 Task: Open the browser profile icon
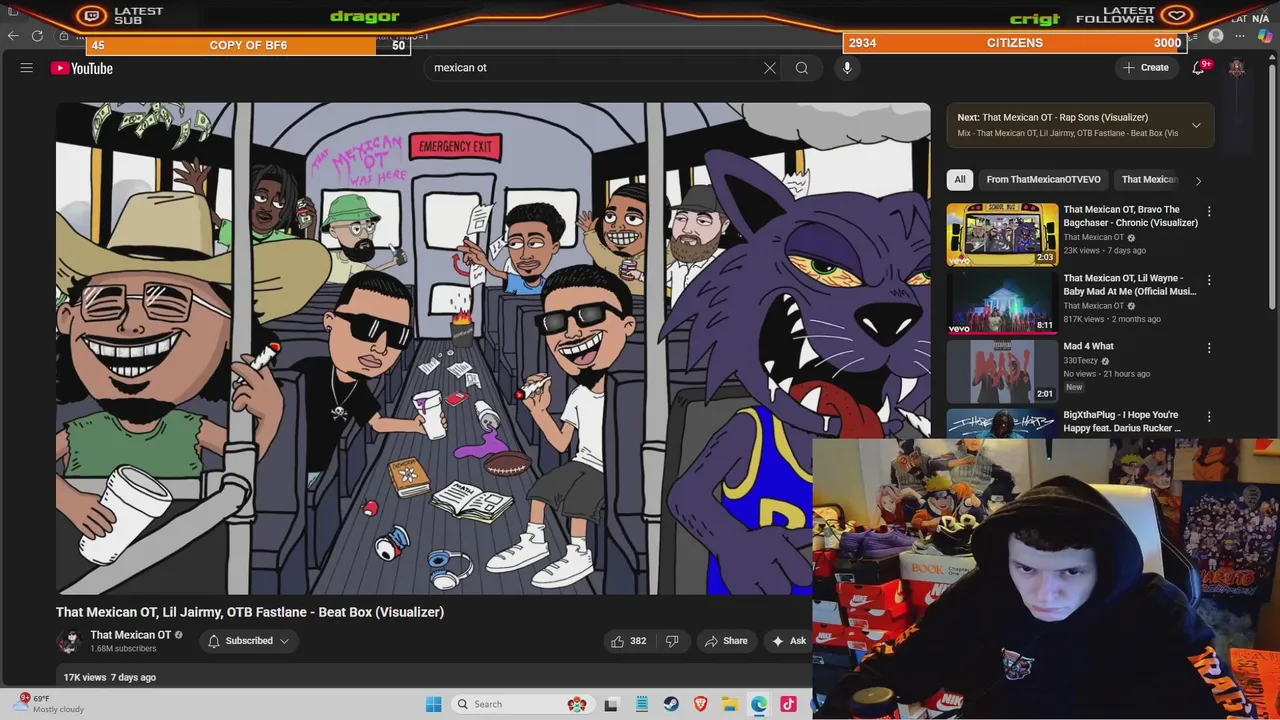coord(1216,36)
